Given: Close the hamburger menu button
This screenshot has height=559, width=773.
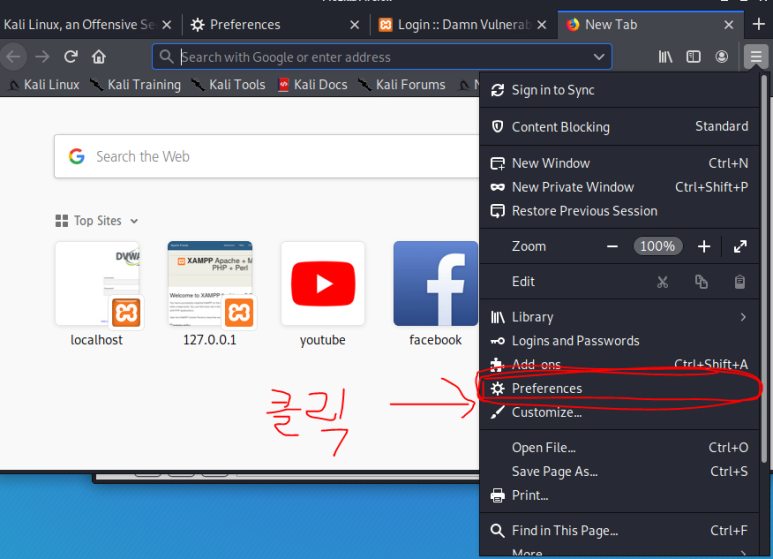Looking at the screenshot, I should 756,57.
